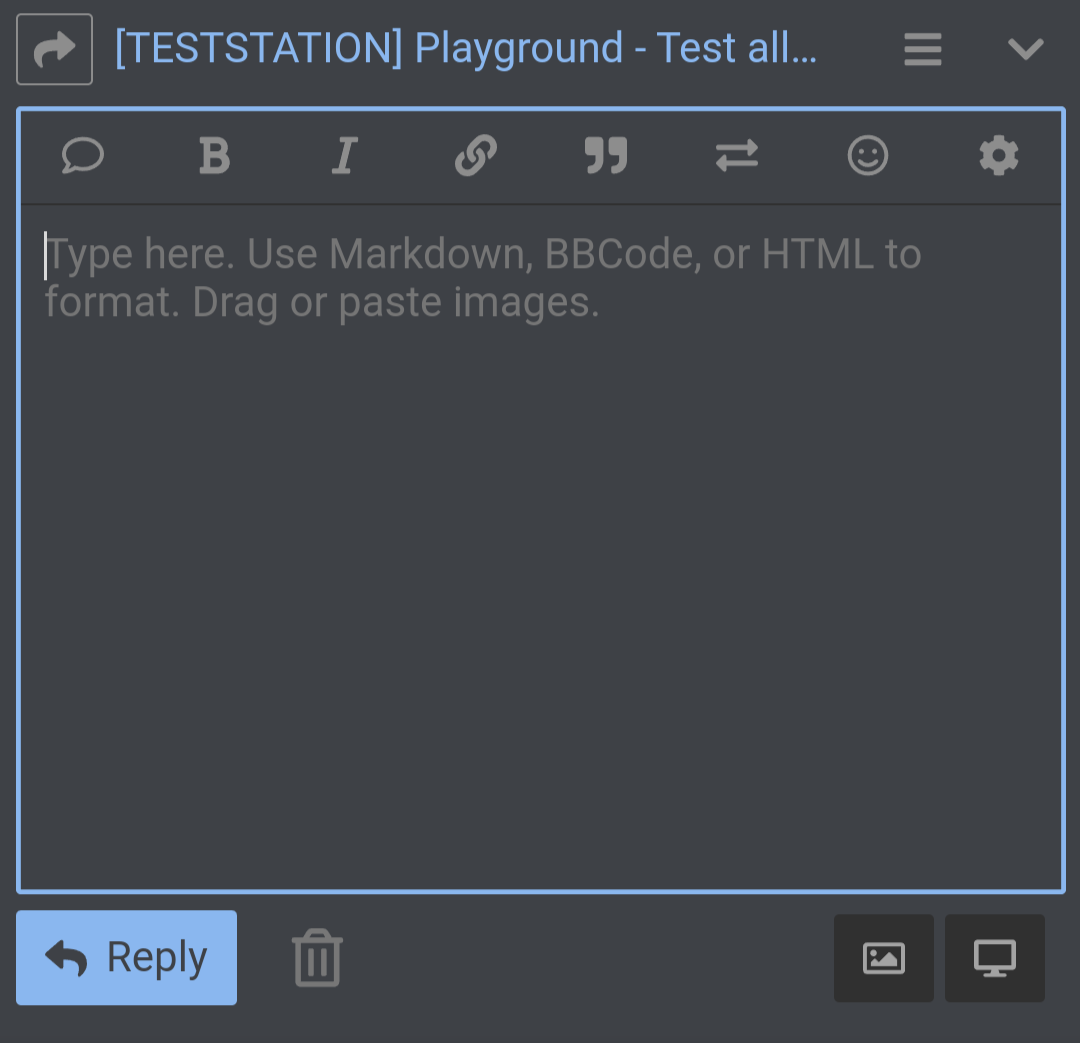Upload an image using picture button
The image size is (1080, 1043).
(884, 958)
